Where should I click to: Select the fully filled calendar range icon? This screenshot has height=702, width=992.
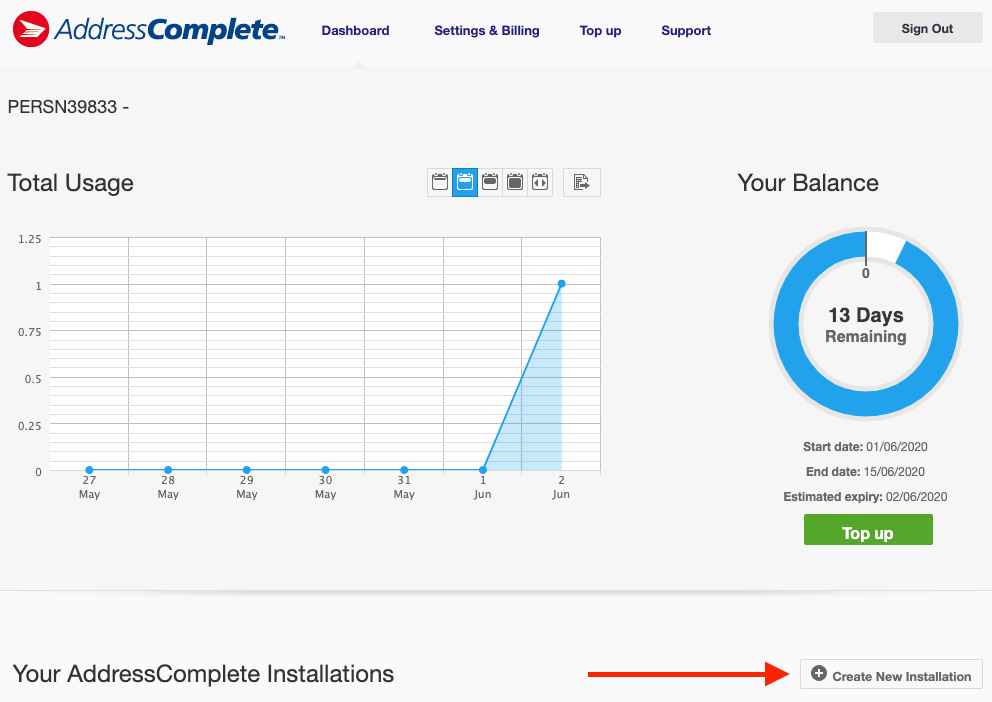tap(515, 182)
